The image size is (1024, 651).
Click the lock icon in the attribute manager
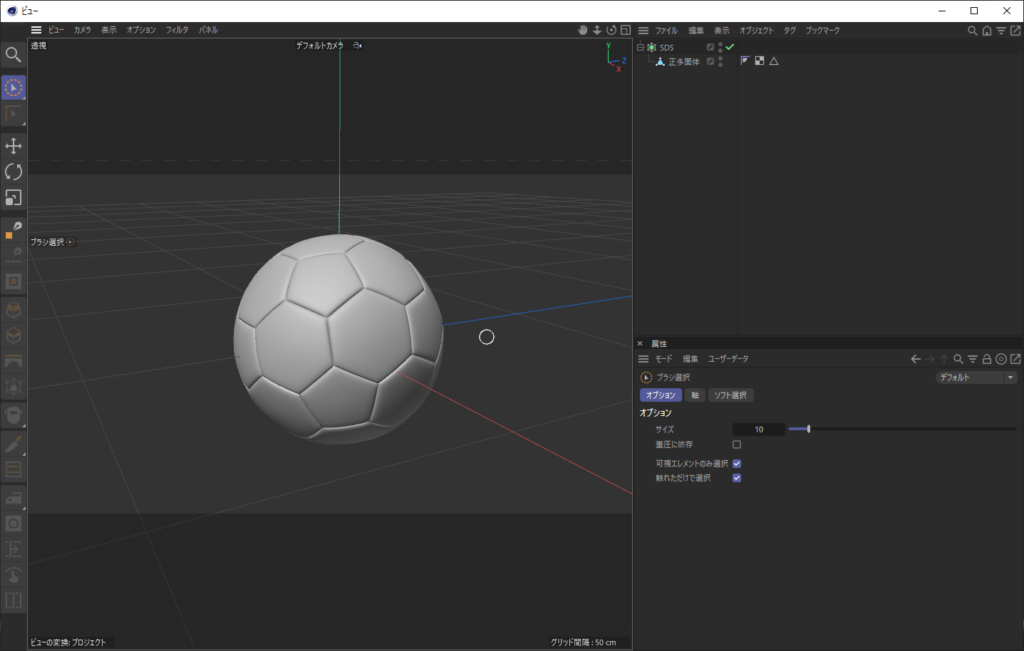click(x=987, y=358)
